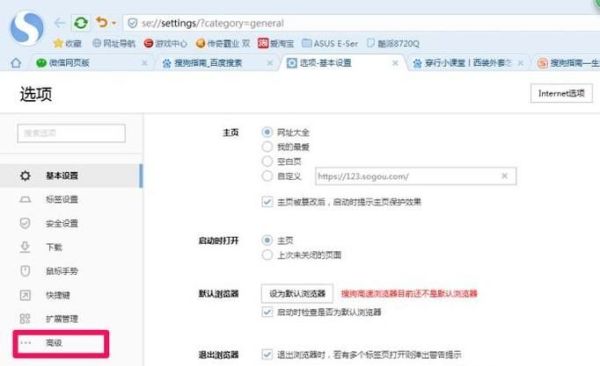600x366 pixels.
Task: Click the Internet选项 button
Action: coord(561,93)
